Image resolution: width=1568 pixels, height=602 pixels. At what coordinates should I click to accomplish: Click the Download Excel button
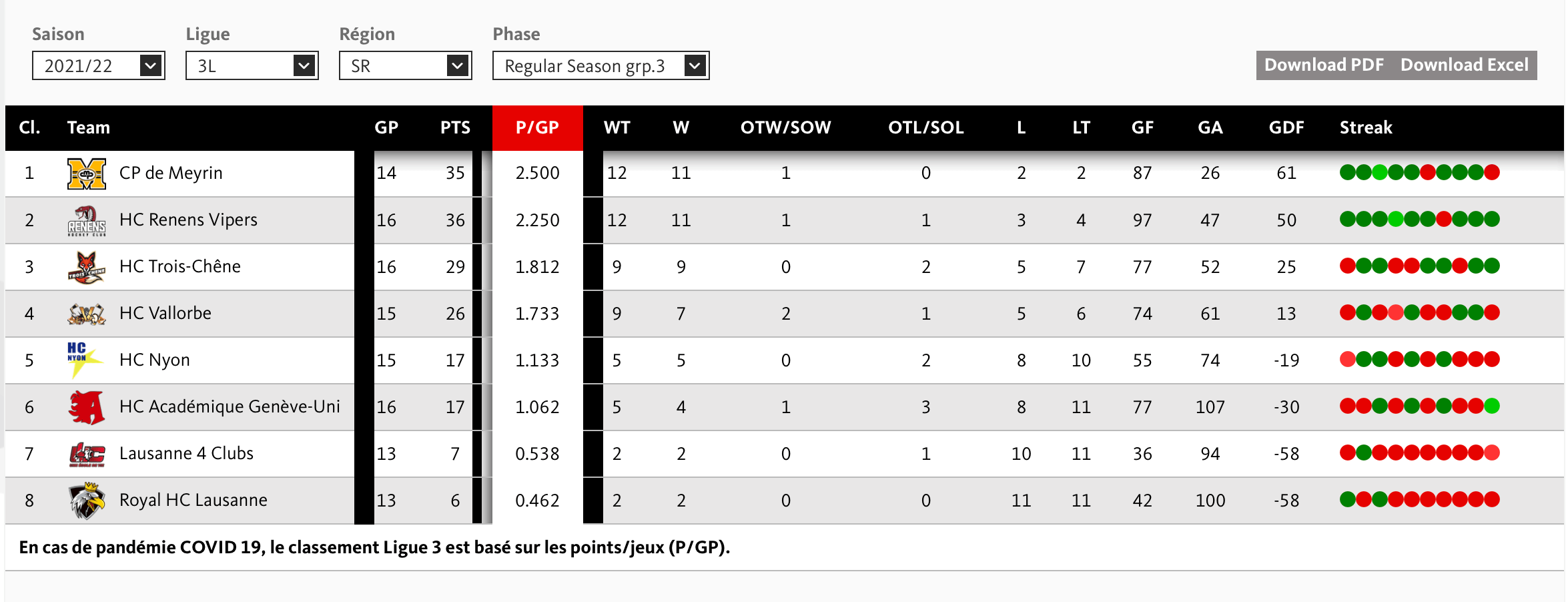pyautogui.click(x=1464, y=65)
